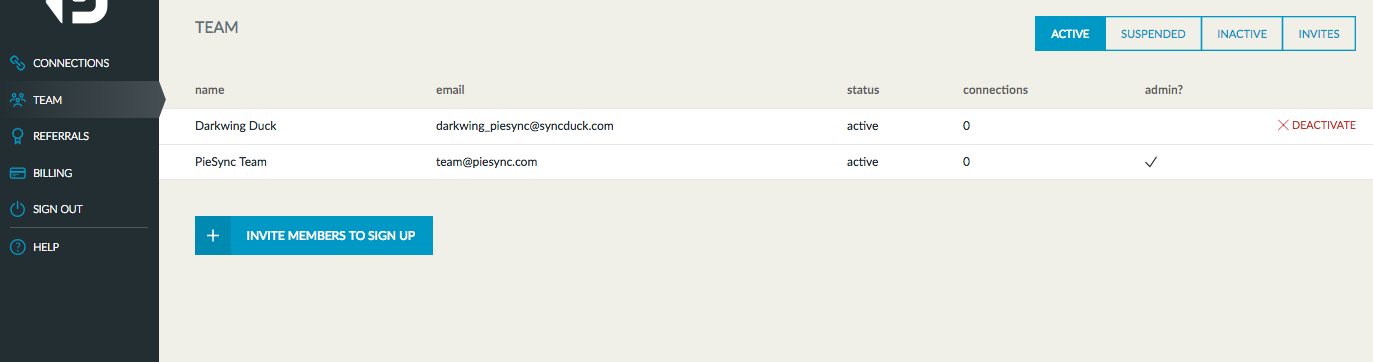Viewport: 1373px width, 362px height.
Task: Toggle the admin checkmark for PieSync Team
Action: pyautogui.click(x=1150, y=162)
